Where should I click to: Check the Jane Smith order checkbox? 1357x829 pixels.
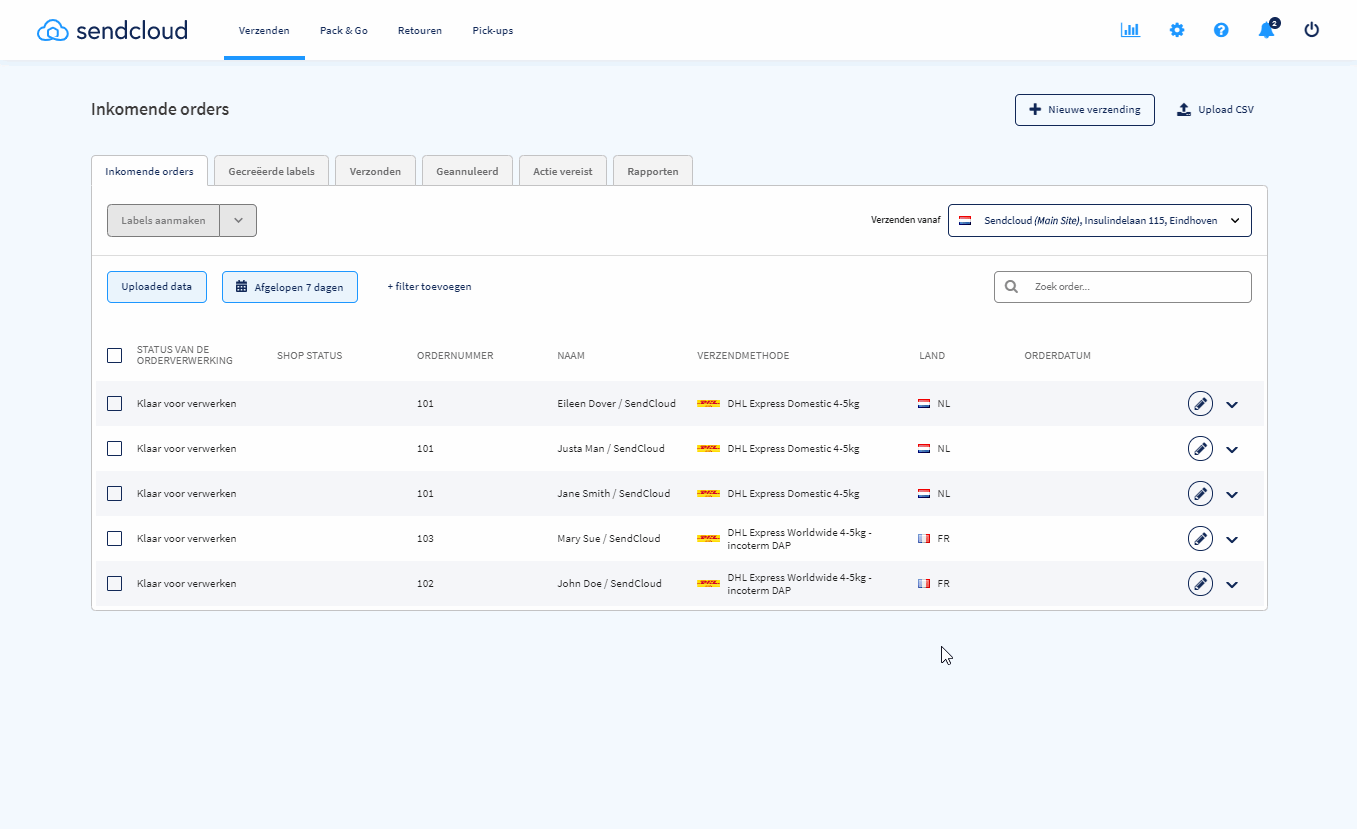tap(115, 494)
